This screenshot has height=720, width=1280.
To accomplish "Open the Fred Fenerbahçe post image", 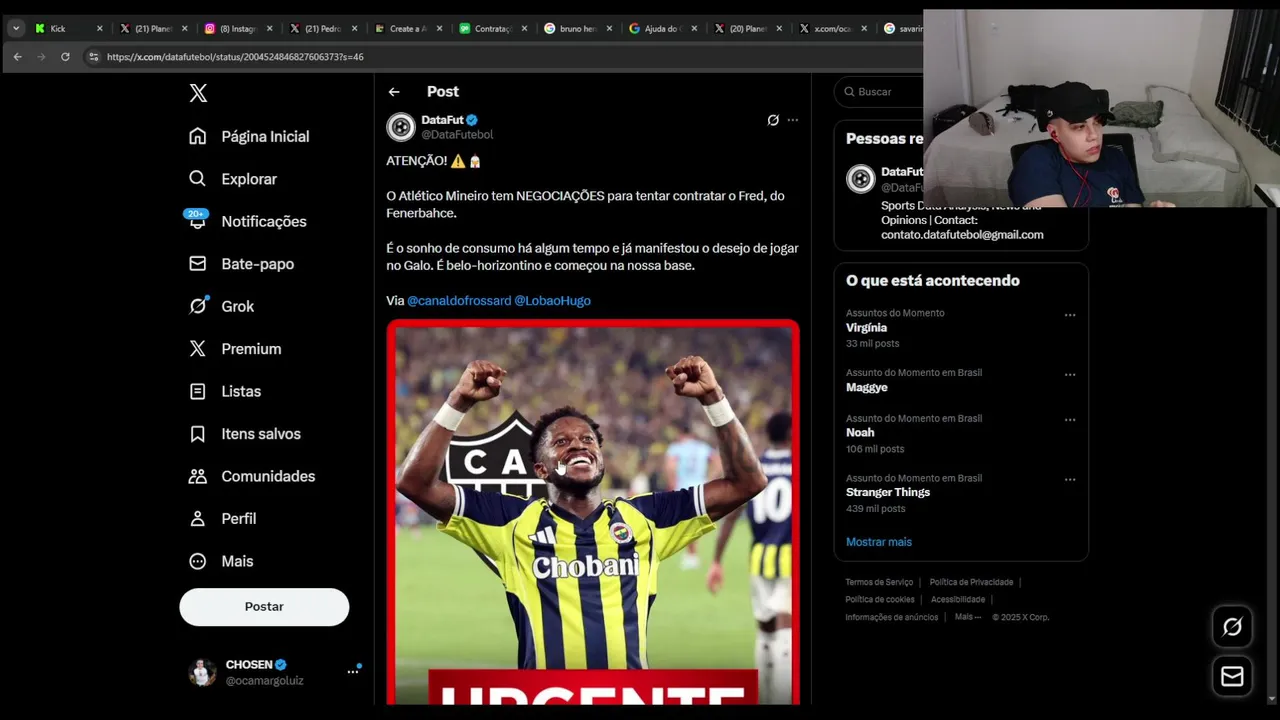I will 593,512.
